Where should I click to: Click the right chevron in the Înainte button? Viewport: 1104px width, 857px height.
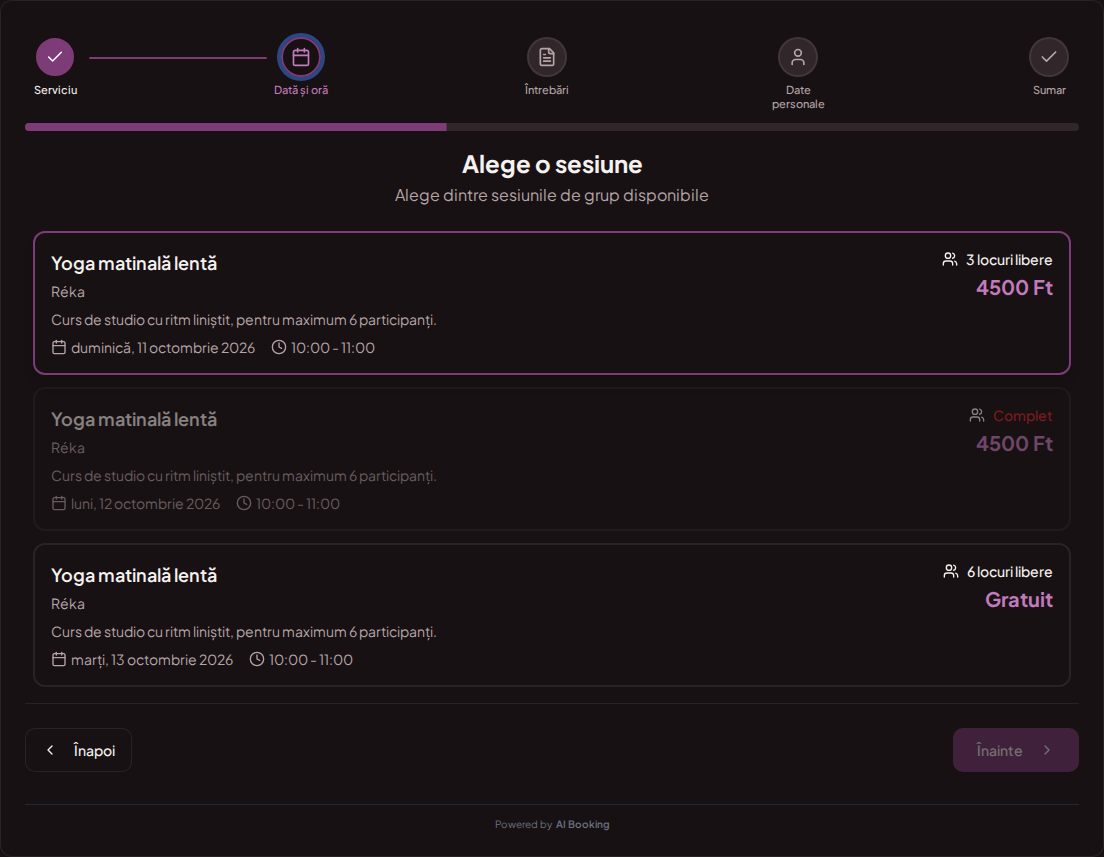1047,750
